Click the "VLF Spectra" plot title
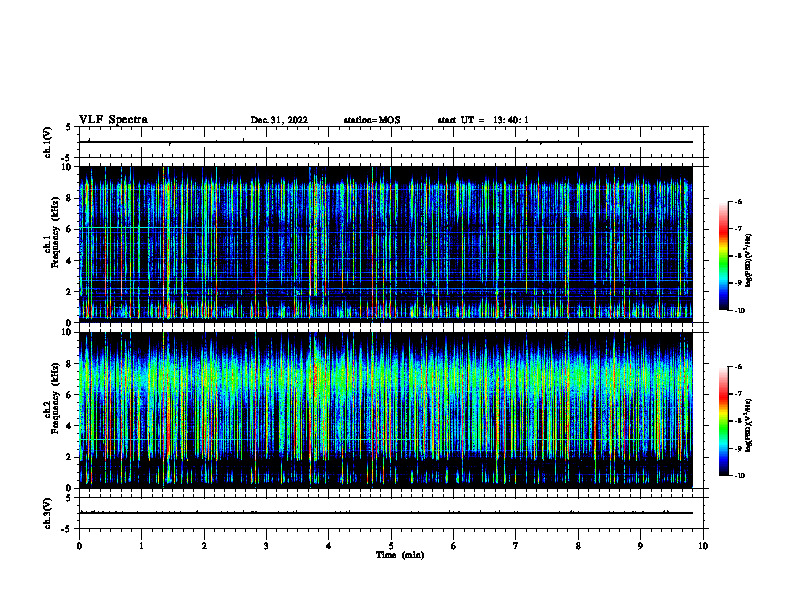The image size is (792, 612). (113, 120)
